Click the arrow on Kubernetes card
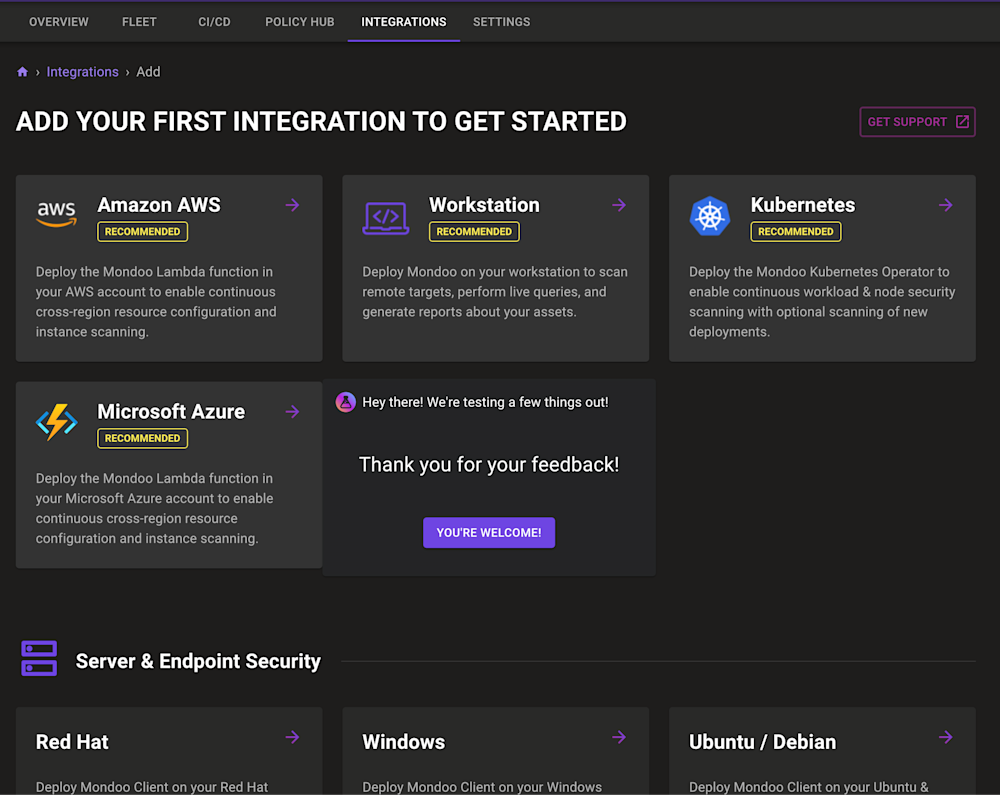 tap(946, 205)
